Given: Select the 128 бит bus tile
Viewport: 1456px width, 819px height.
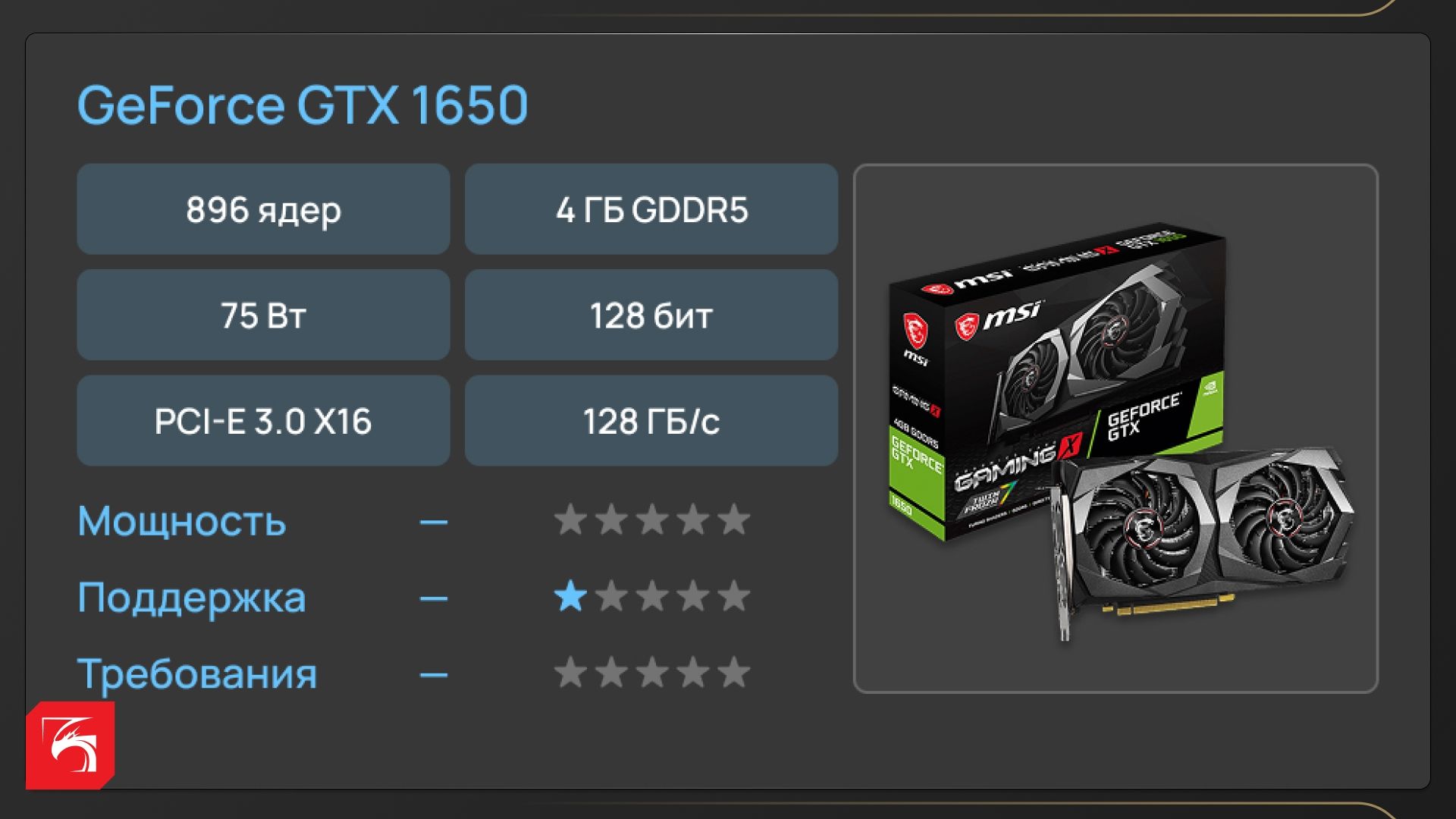Looking at the screenshot, I should (x=651, y=315).
